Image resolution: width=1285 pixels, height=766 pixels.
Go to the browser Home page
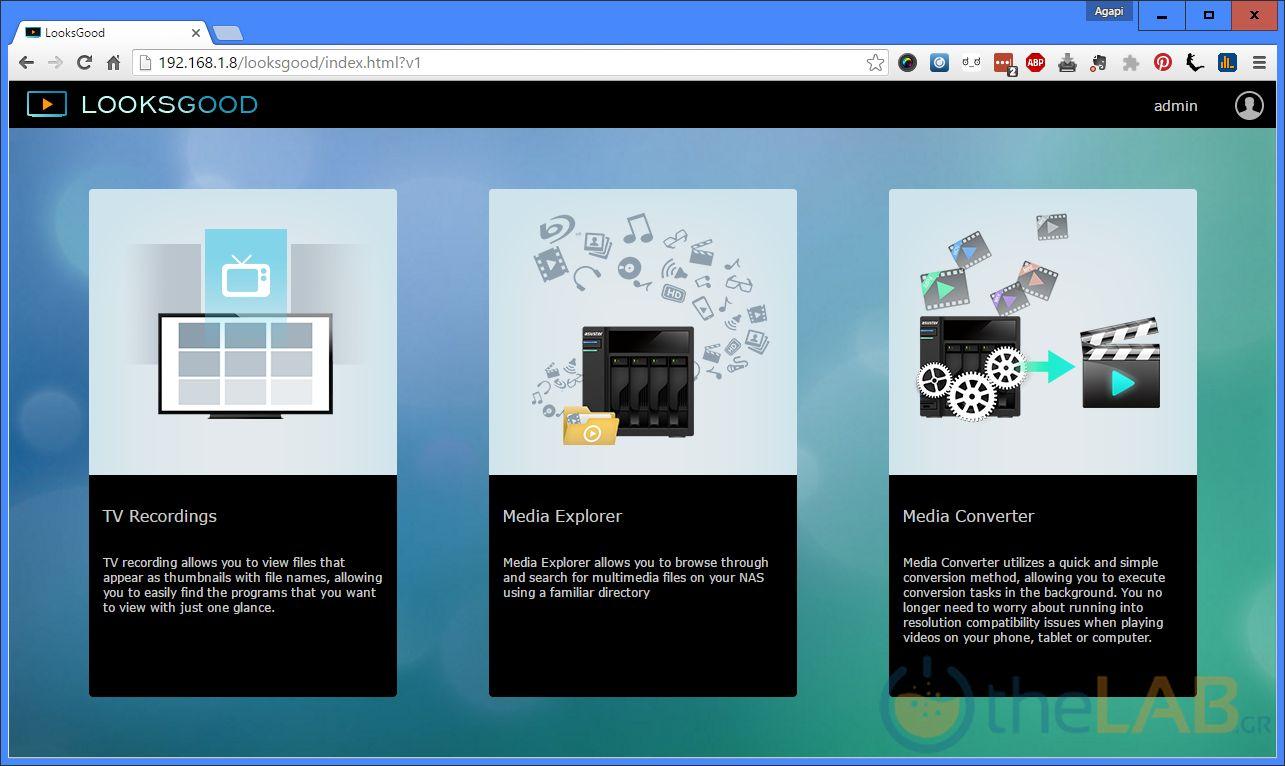(x=114, y=63)
